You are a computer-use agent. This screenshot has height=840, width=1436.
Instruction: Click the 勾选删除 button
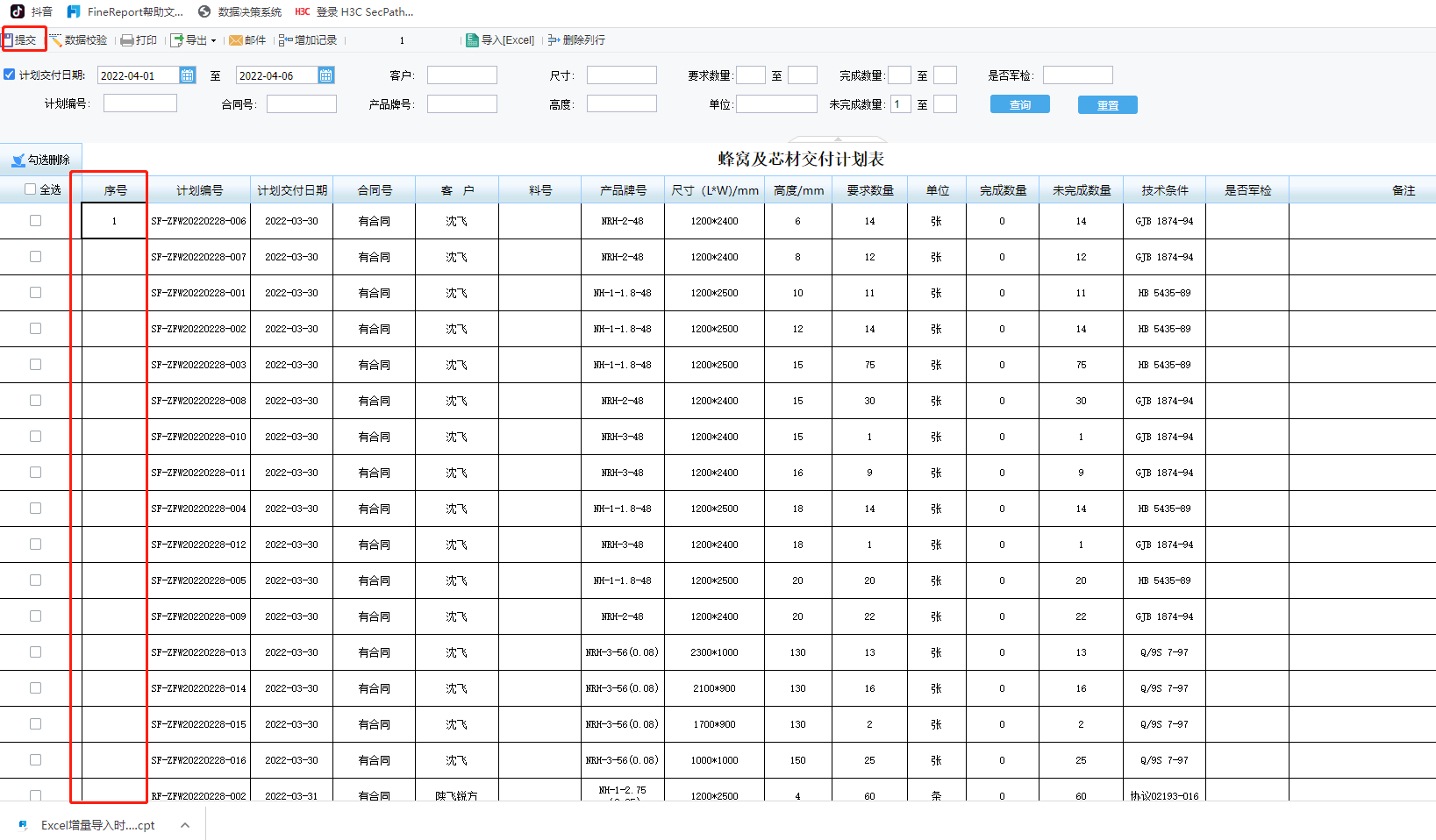tap(41, 160)
